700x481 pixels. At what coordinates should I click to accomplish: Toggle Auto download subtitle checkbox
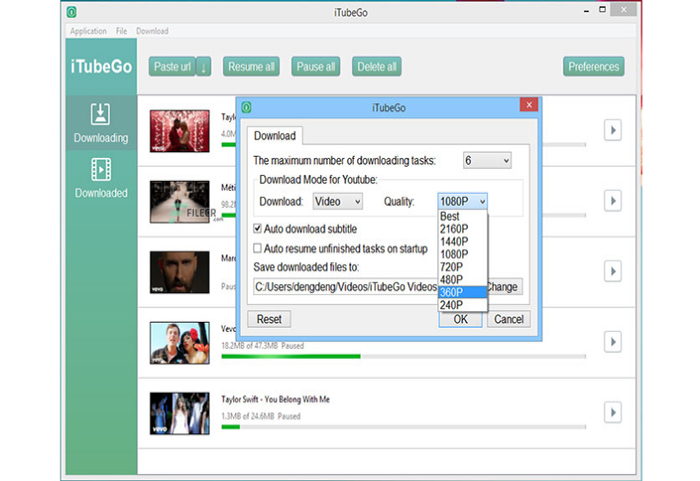(258, 229)
